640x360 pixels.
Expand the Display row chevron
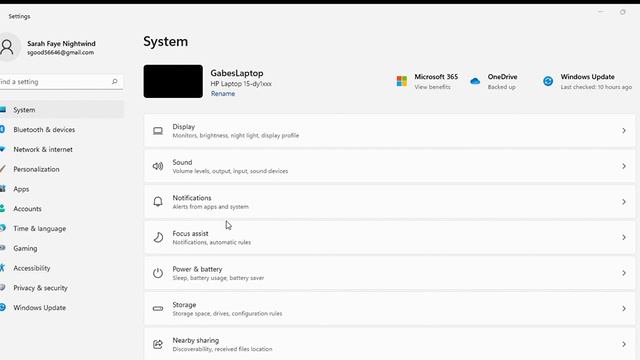[x=624, y=131]
